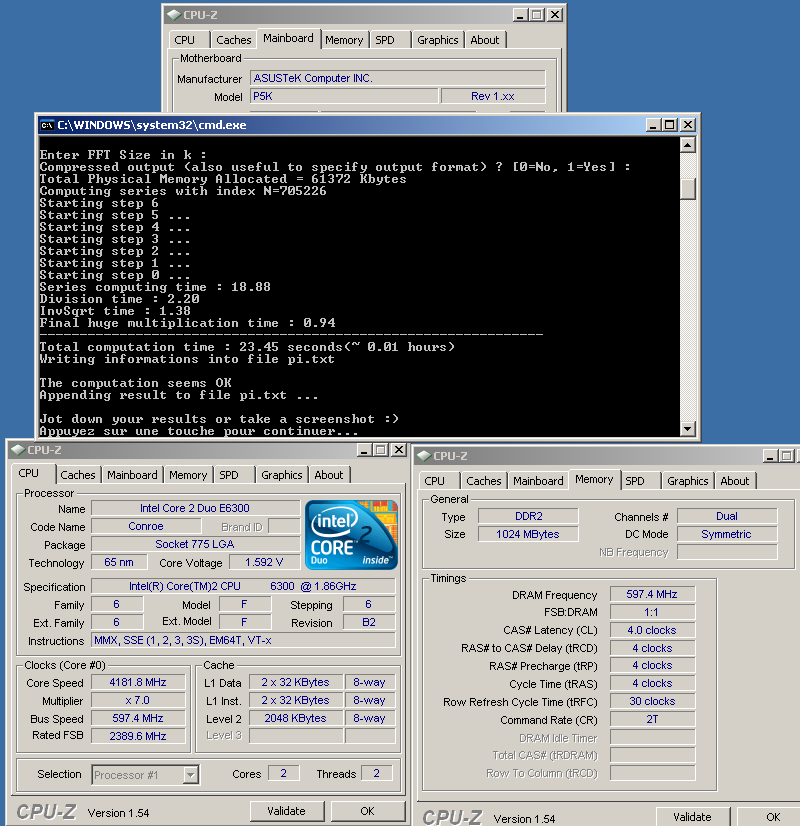This screenshot has width=800, height=826.
Task: Click the Package value Socket 775 LGA
Action: coord(195,544)
